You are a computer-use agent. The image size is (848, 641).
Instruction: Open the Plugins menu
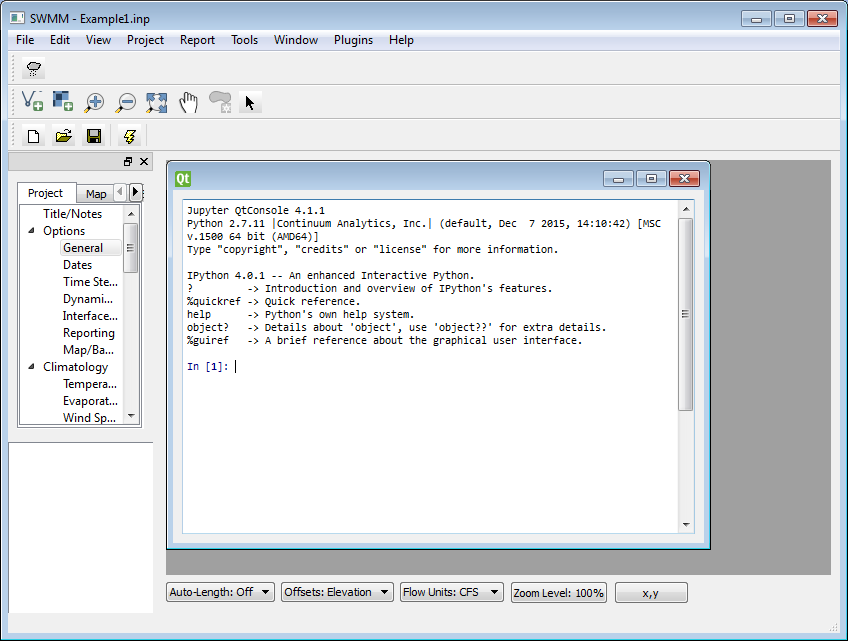click(x=353, y=40)
